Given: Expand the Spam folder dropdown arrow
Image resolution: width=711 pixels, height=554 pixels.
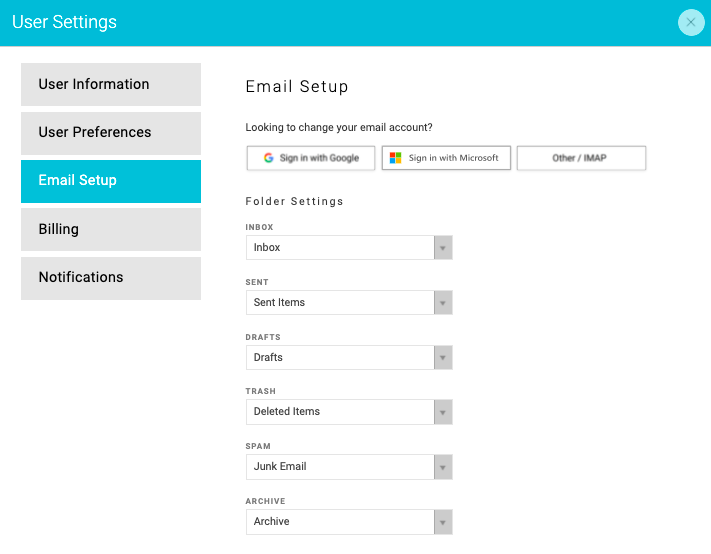Looking at the screenshot, I should point(443,467).
